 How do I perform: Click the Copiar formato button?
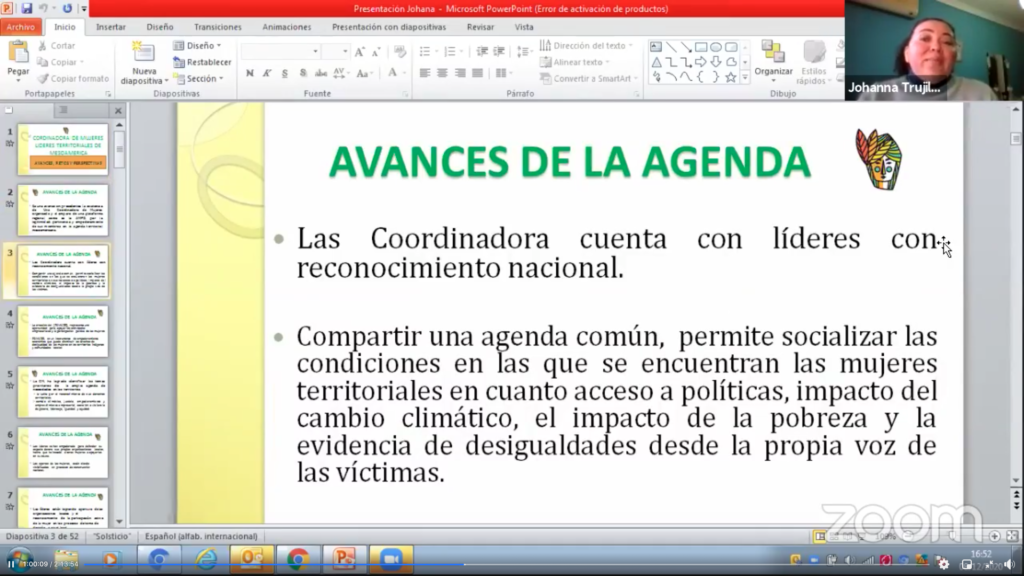[73, 78]
